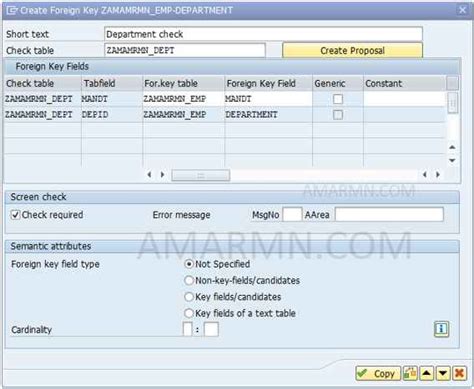The width and height of the screenshot is (474, 389).
Task: Click the AArea input field
Action: tap(389, 215)
